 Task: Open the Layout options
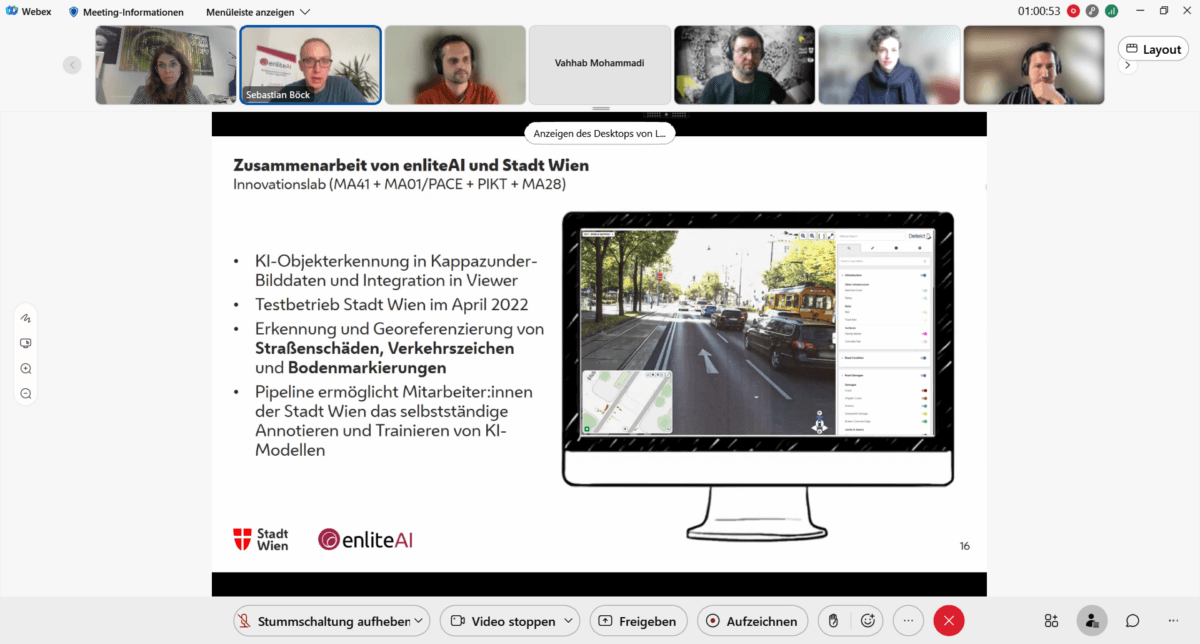(x=1153, y=49)
